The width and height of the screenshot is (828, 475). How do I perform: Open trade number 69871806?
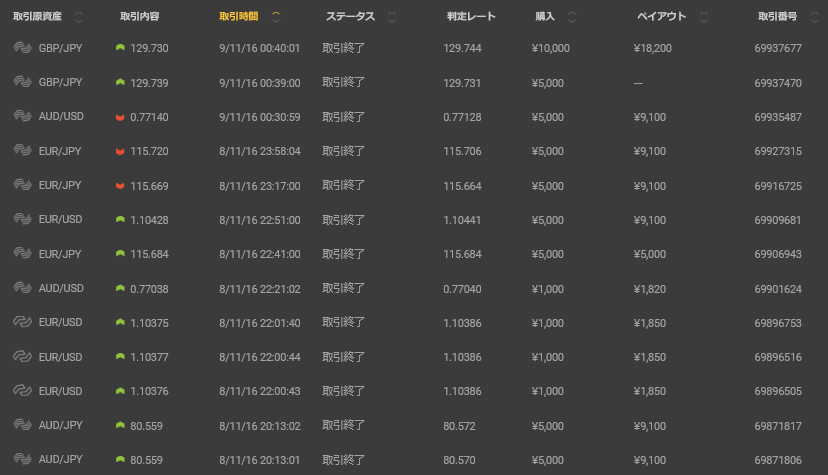click(777, 459)
